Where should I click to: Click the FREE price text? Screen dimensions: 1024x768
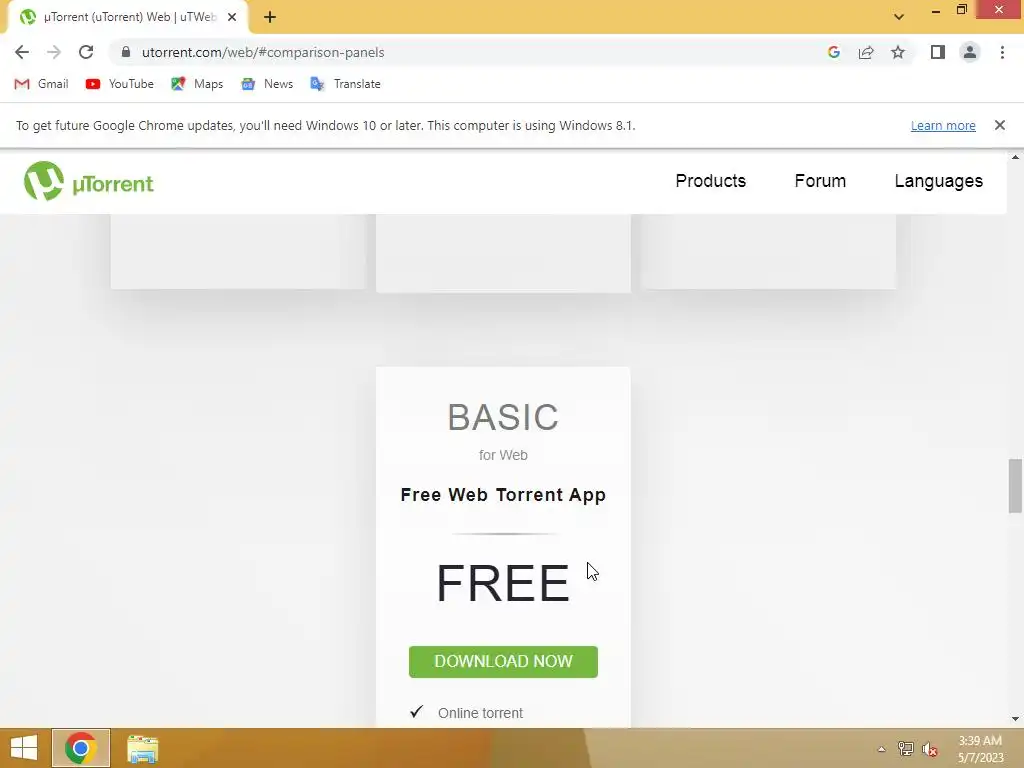coord(503,583)
